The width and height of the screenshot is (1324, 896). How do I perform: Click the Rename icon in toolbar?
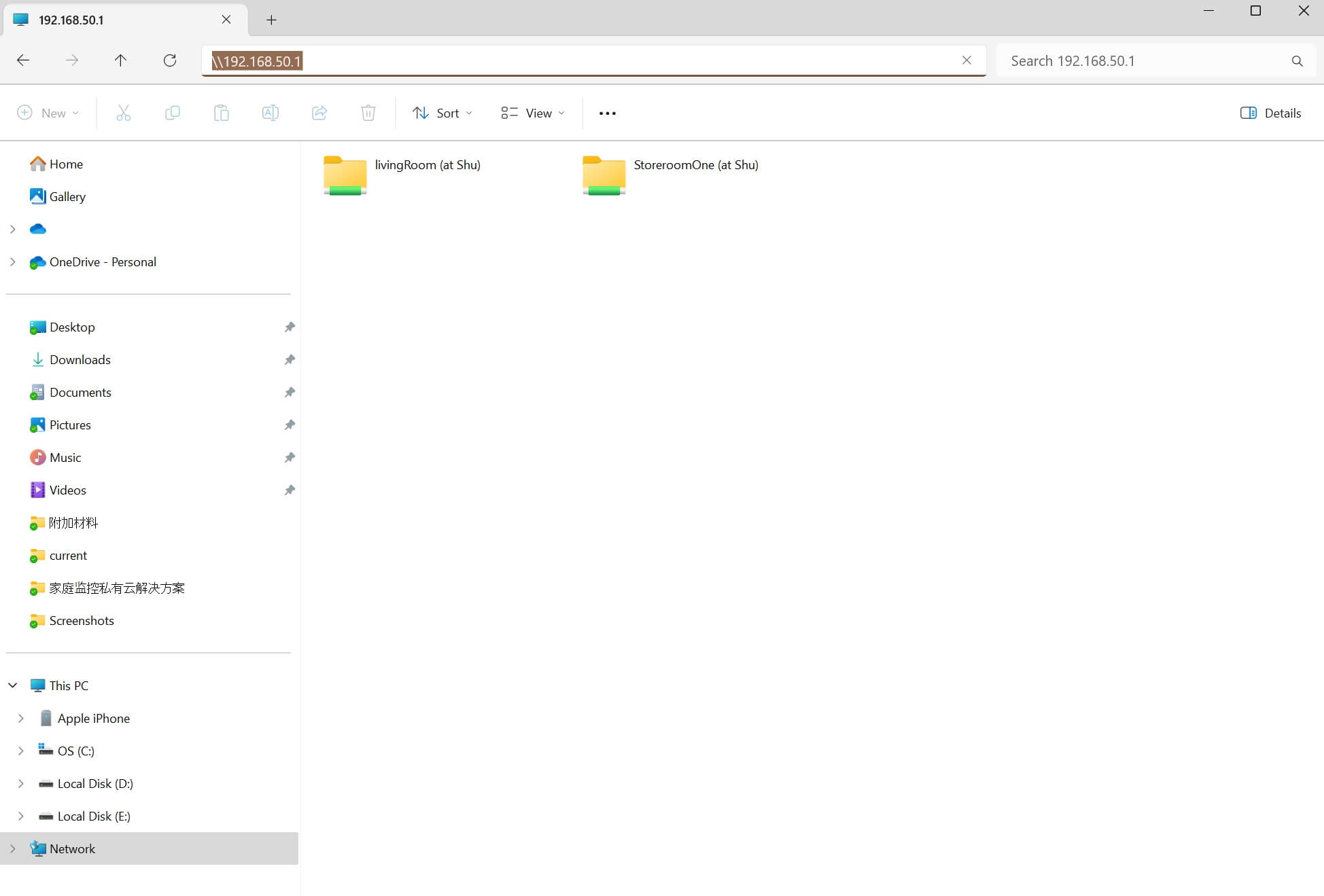(271, 113)
